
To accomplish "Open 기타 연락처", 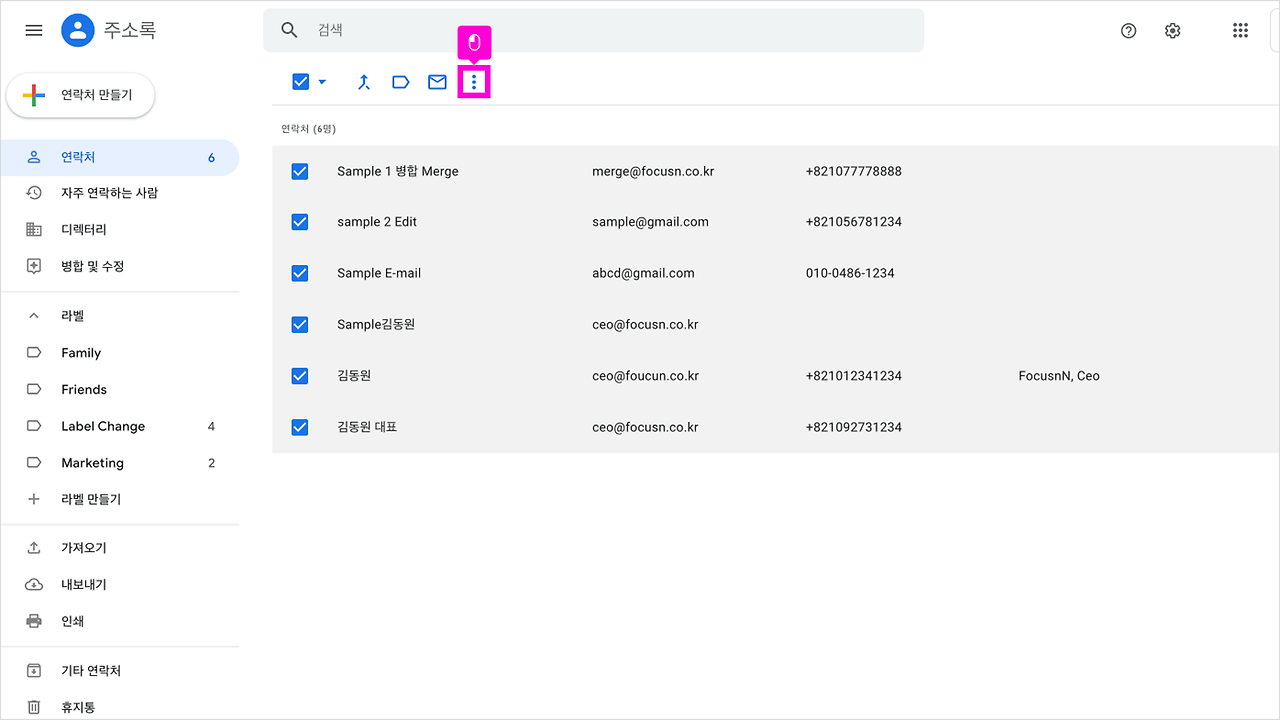I will click(x=120, y=671).
